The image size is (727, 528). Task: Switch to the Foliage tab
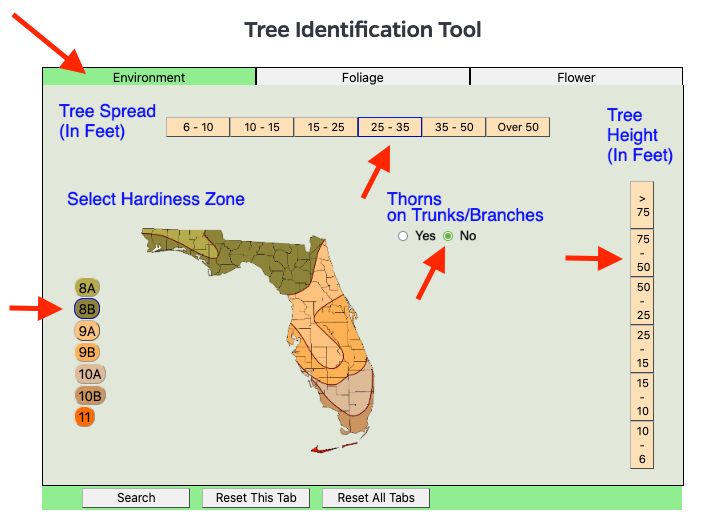(362, 77)
